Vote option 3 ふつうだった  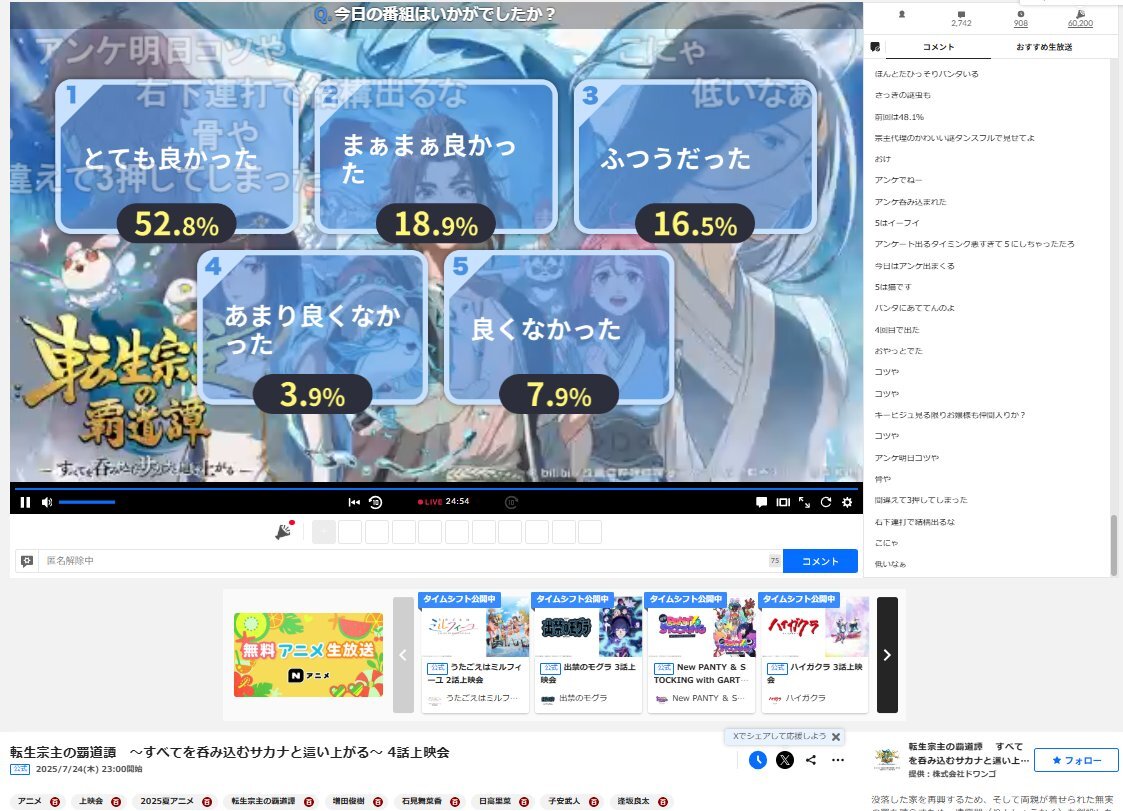pos(695,155)
